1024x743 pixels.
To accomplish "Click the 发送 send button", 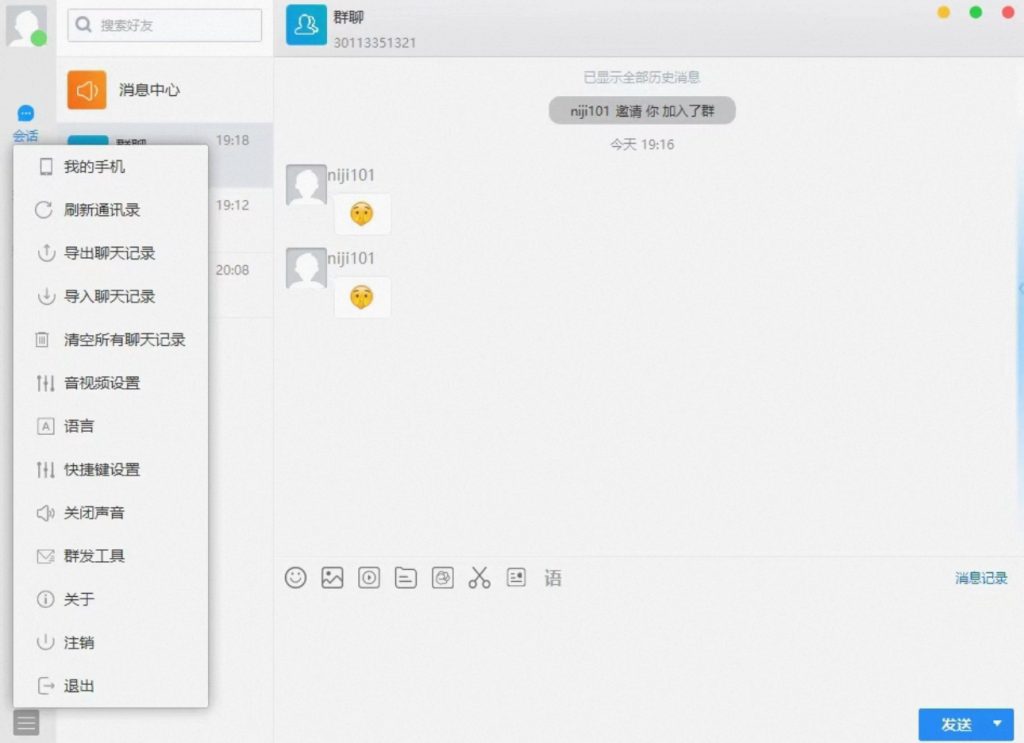I will (956, 724).
